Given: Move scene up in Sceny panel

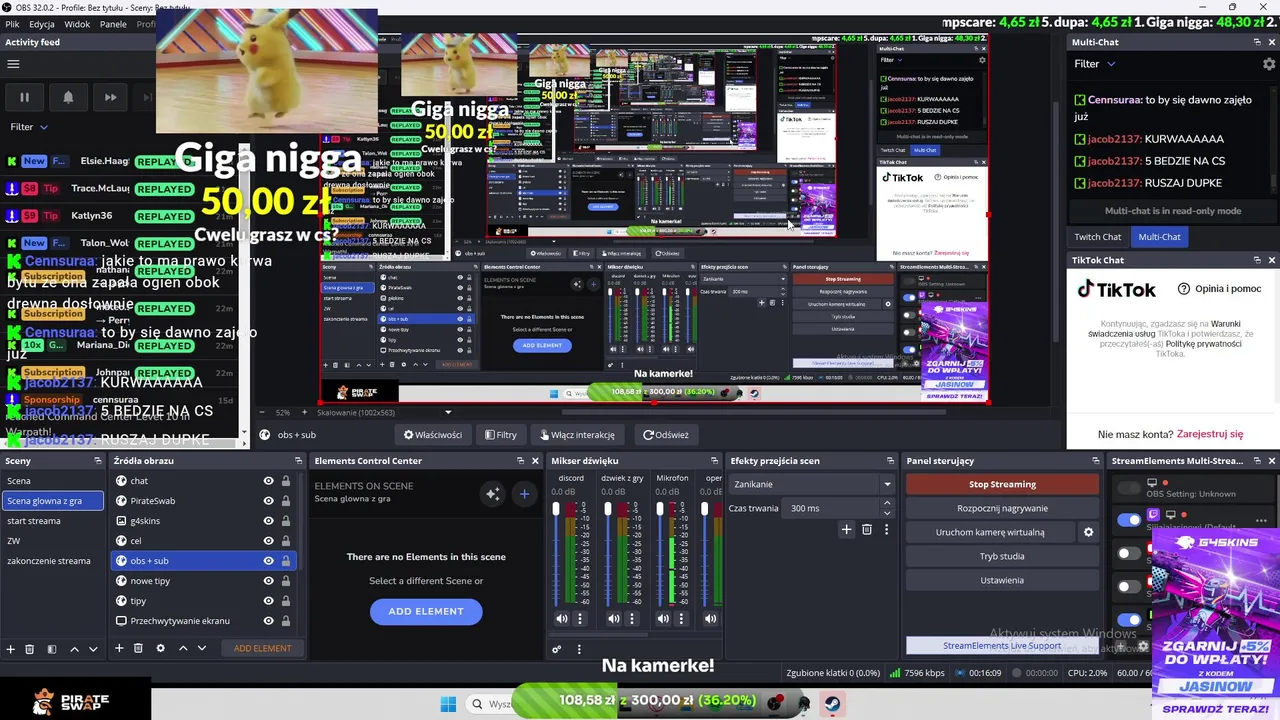Looking at the screenshot, I should point(74,649).
